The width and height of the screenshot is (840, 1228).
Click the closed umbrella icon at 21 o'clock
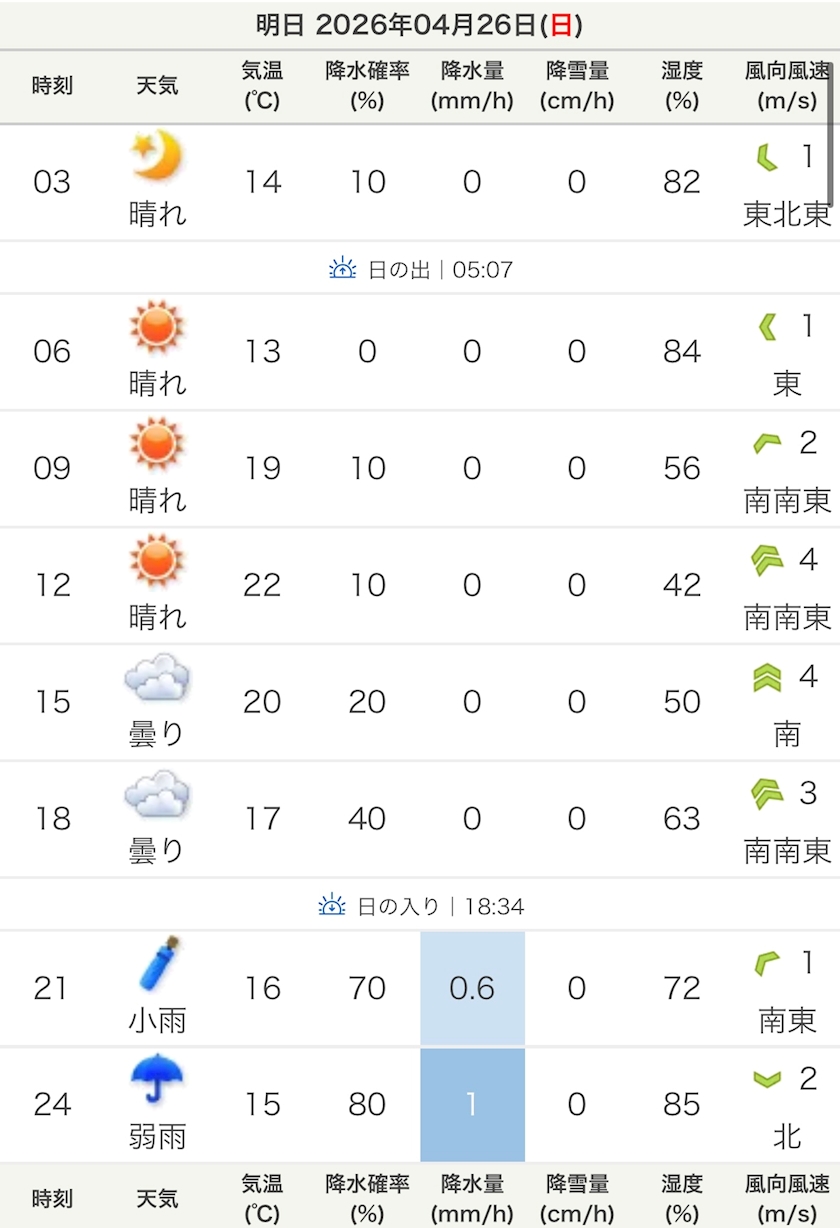tap(159, 963)
